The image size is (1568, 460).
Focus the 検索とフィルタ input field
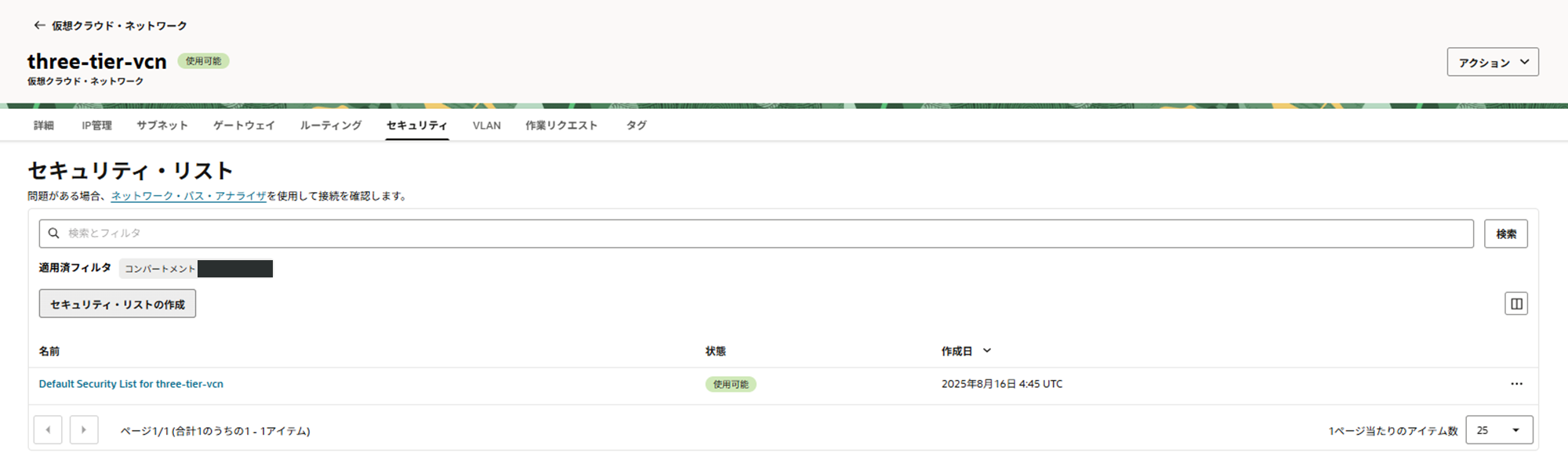[757, 234]
